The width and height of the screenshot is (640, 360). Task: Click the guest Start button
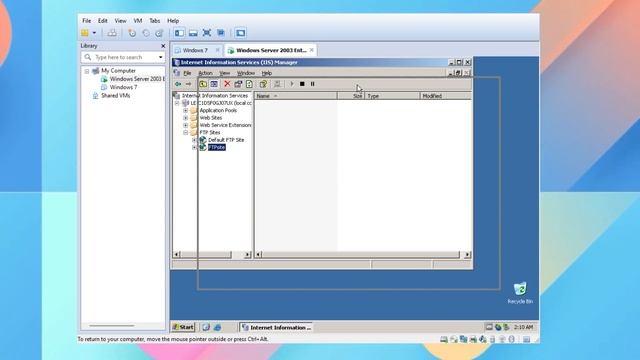[x=183, y=327]
